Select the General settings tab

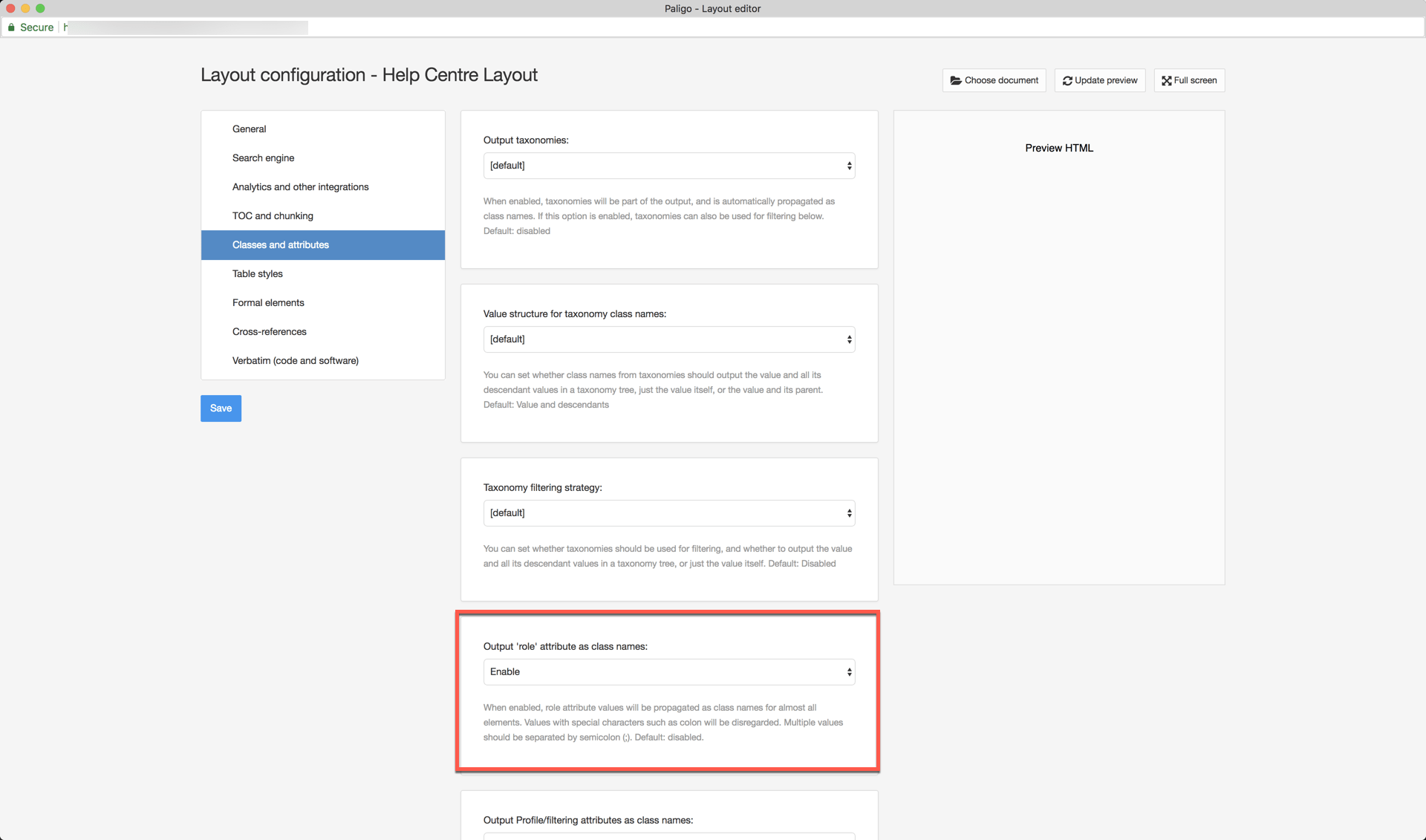[249, 129]
